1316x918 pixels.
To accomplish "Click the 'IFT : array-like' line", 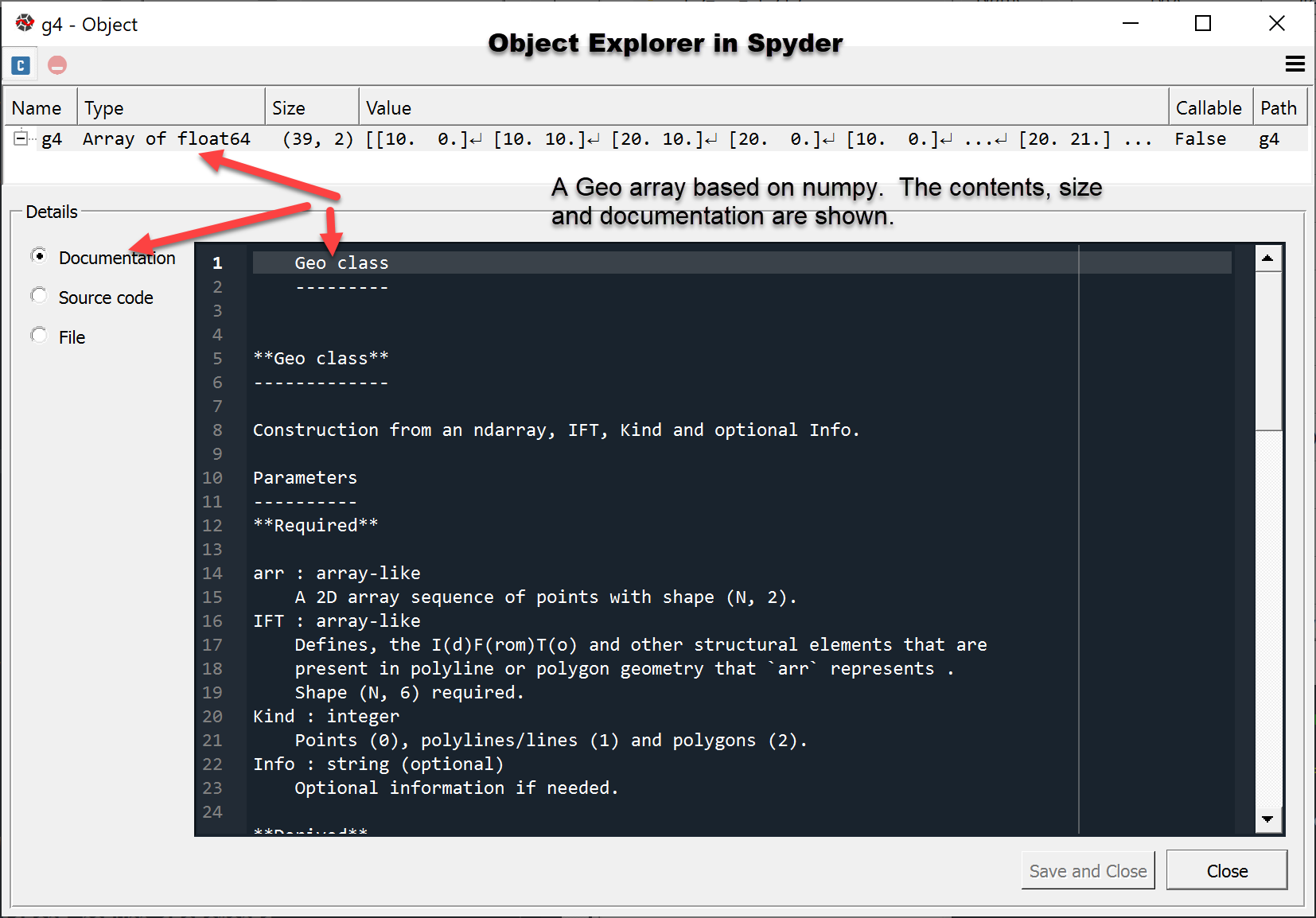I will coord(337,620).
